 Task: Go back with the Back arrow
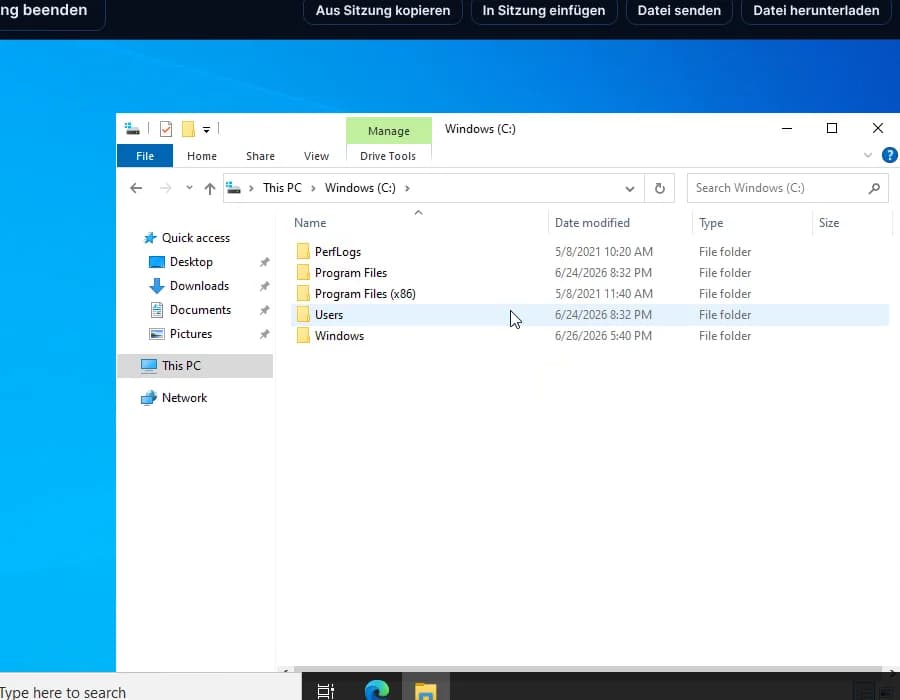[136, 188]
